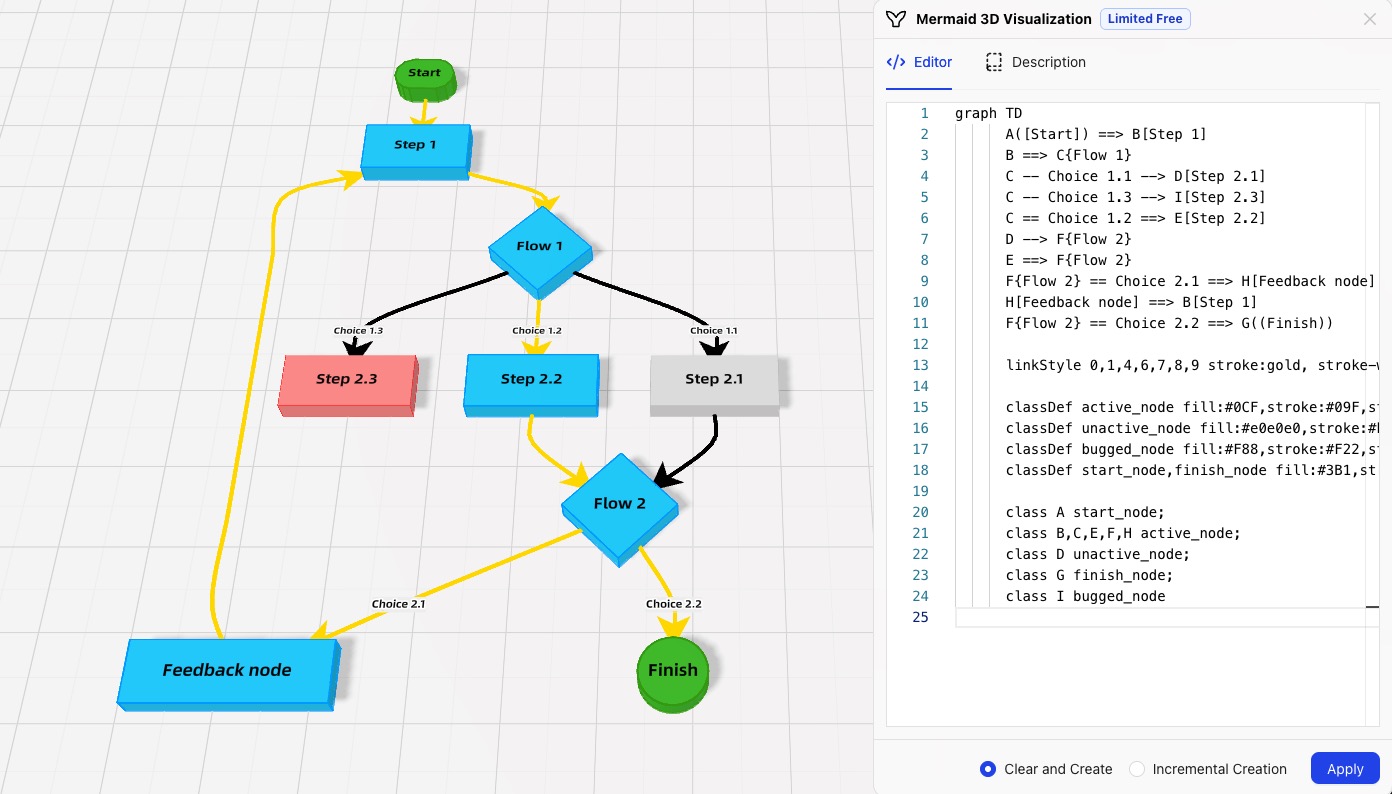
Task: Click the Flow 1 diamond node
Action: (x=540, y=248)
